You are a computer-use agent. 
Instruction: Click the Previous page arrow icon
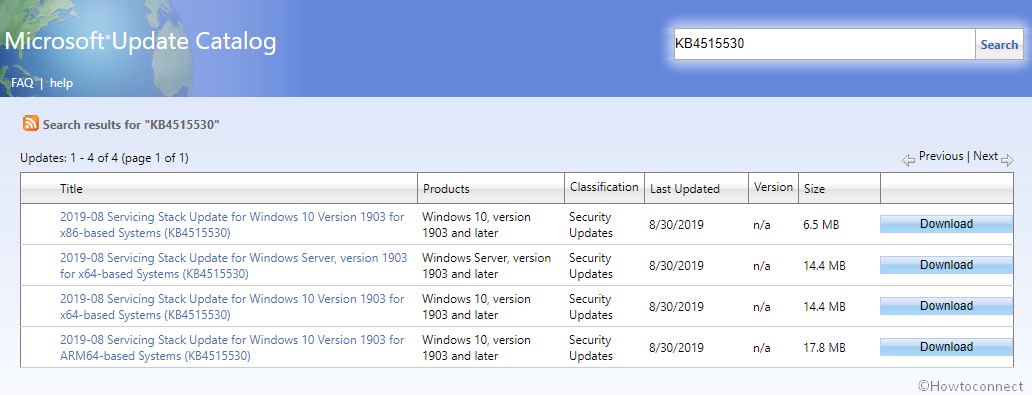tap(908, 159)
